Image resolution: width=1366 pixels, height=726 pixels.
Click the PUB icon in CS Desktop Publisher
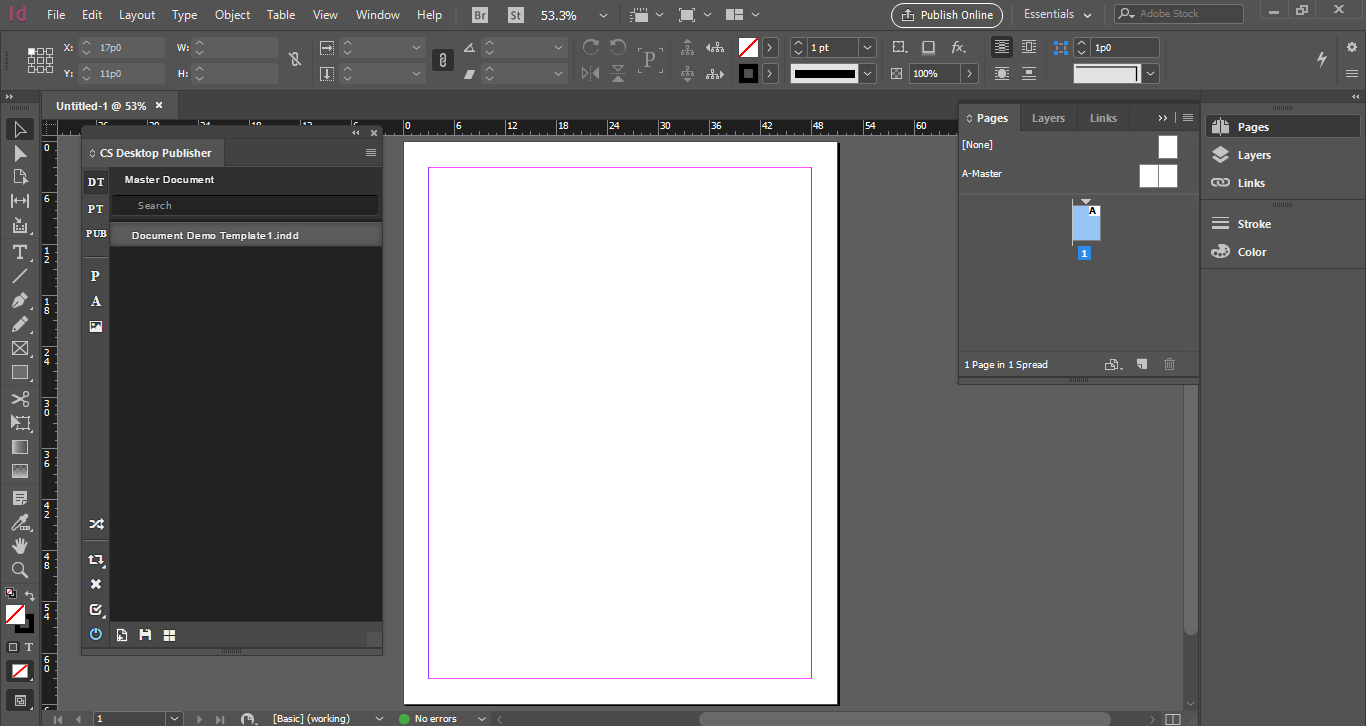(x=96, y=234)
